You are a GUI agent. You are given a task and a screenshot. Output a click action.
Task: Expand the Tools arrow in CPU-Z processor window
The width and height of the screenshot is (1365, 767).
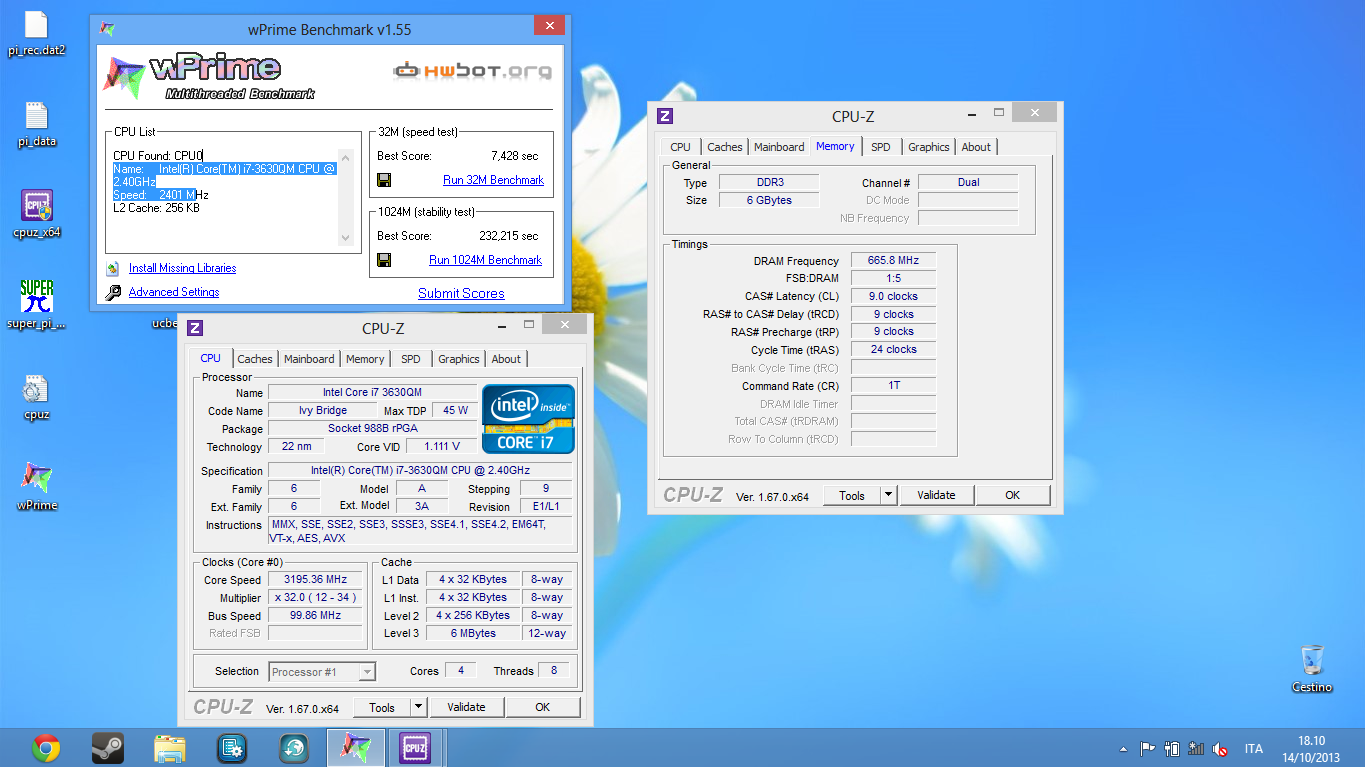coord(418,707)
